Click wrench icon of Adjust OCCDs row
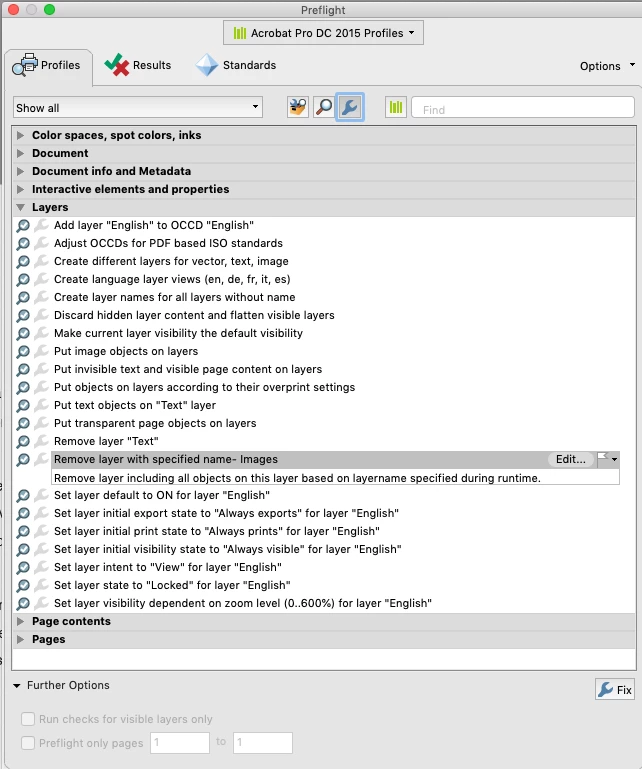Viewport: 642px width, 769px height. (42, 243)
